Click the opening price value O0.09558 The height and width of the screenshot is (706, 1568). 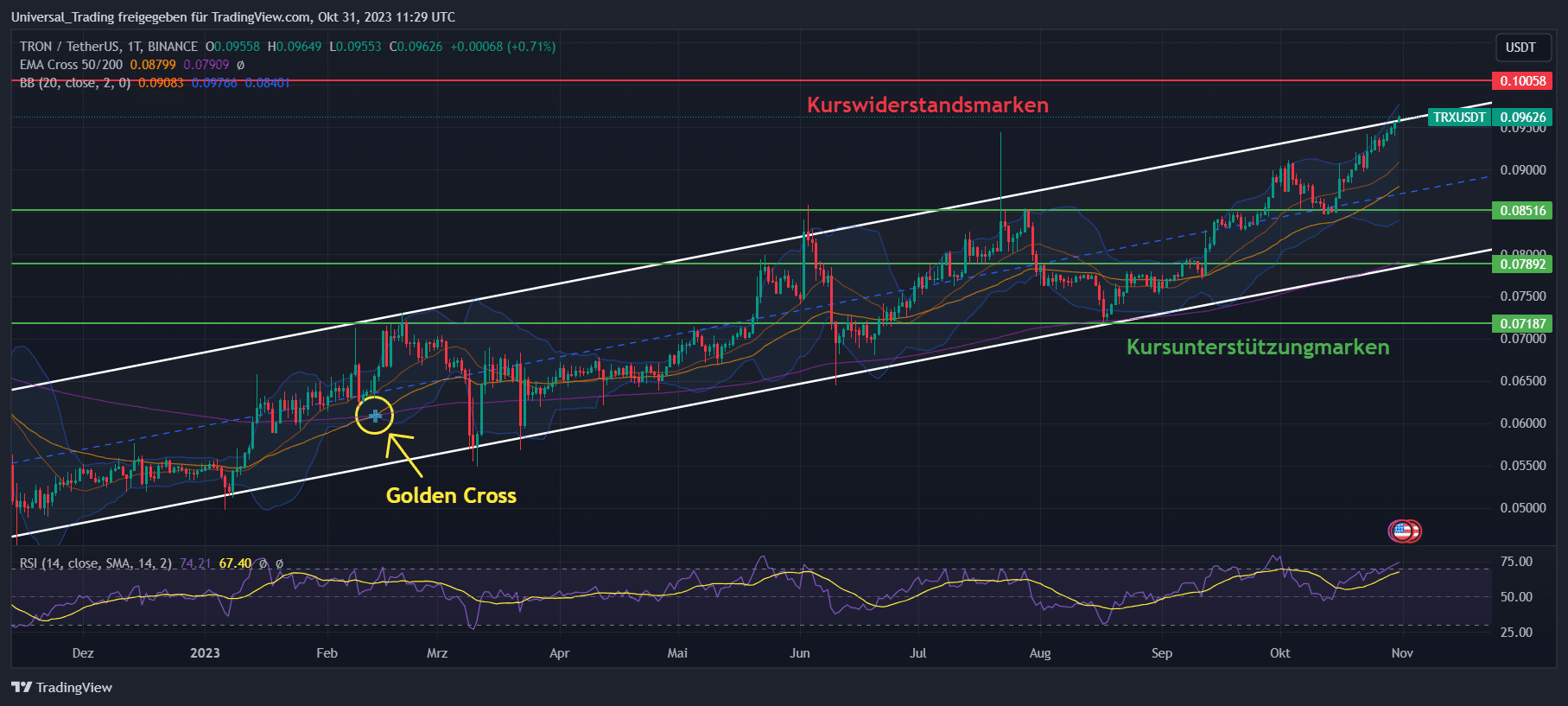click(232, 47)
